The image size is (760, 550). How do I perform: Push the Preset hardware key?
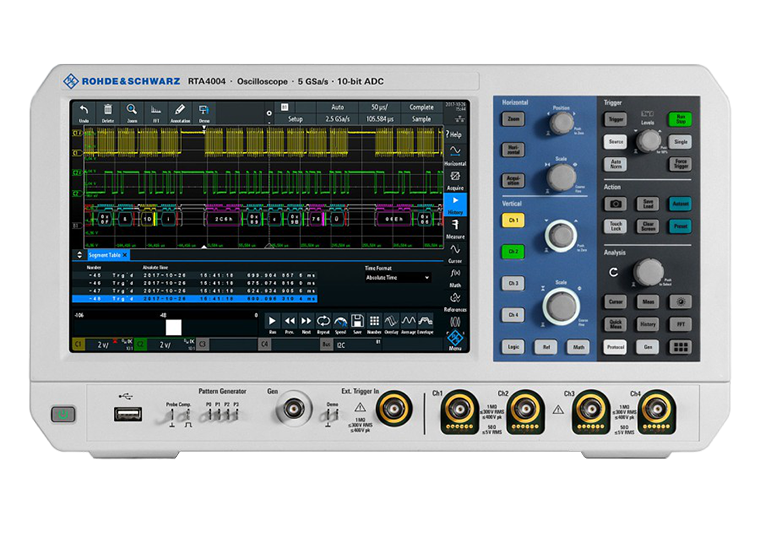coord(680,226)
